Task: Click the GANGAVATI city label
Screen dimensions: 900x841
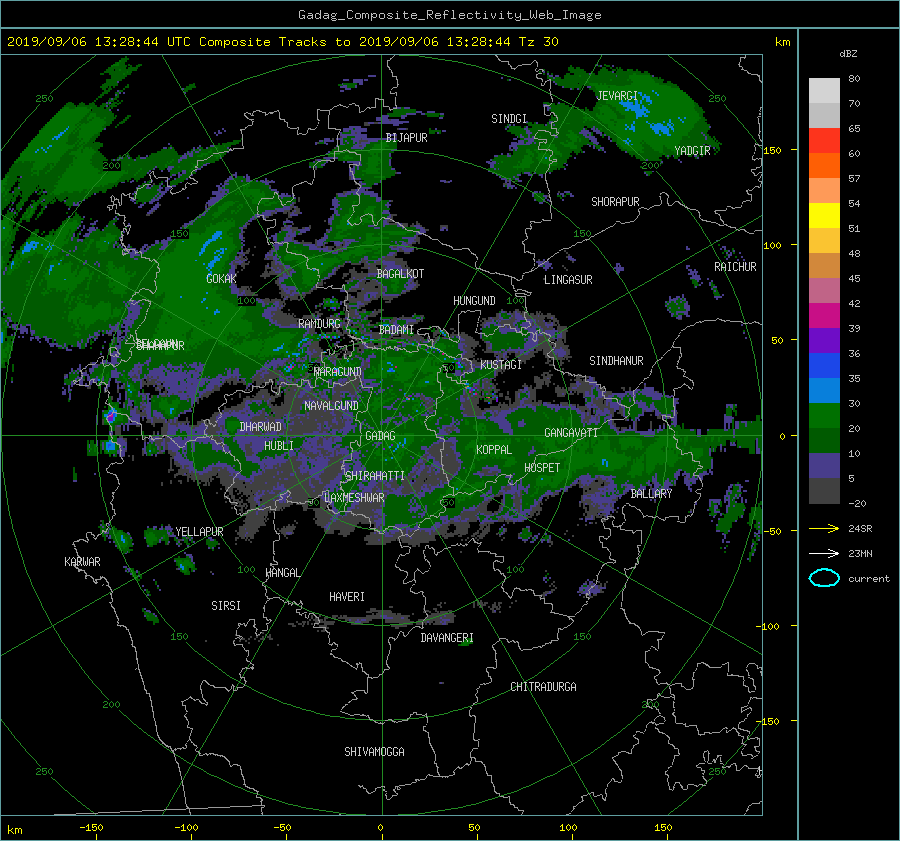Action: pos(571,432)
